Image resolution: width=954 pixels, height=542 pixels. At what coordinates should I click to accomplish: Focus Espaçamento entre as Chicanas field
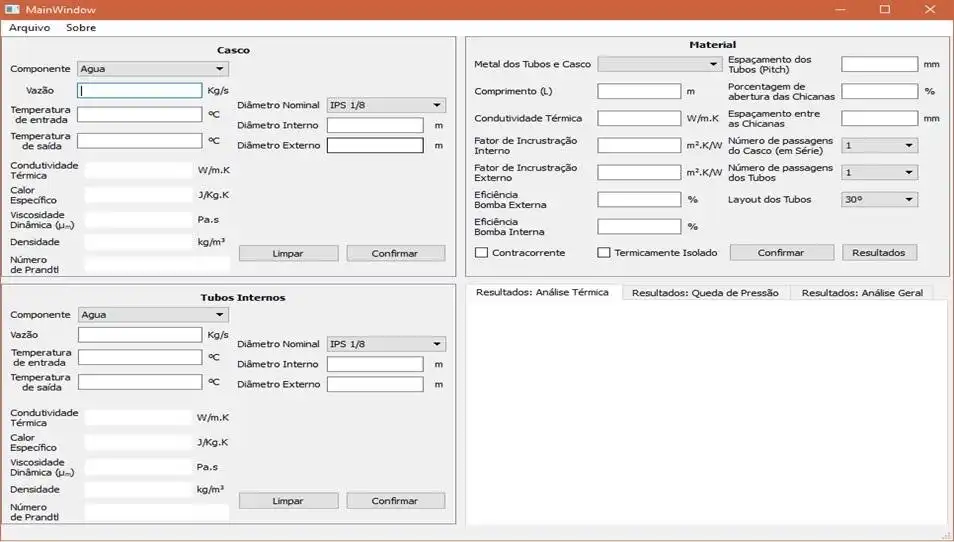[879, 118]
